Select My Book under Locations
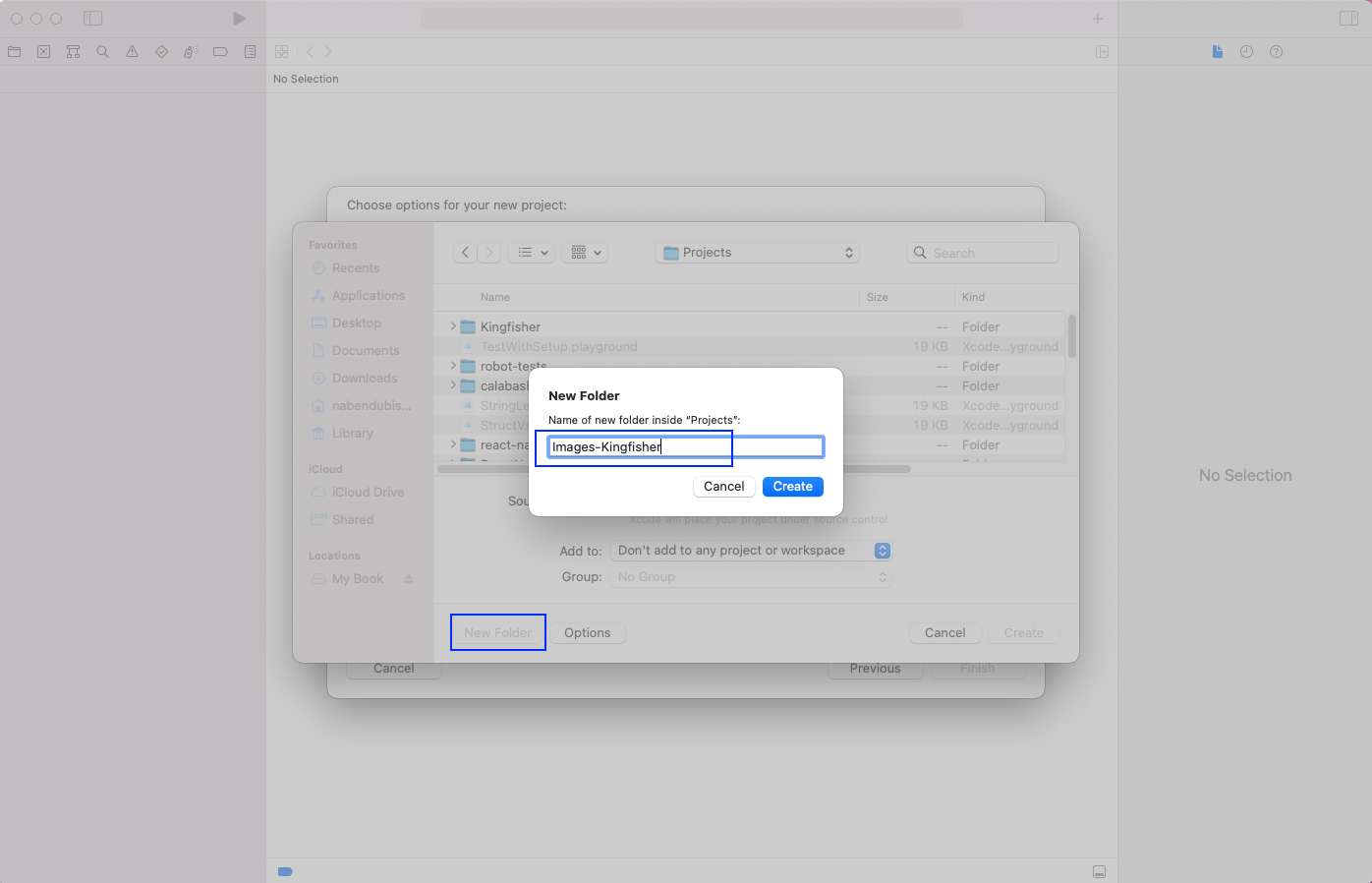The height and width of the screenshot is (883, 1372). coord(358,579)
